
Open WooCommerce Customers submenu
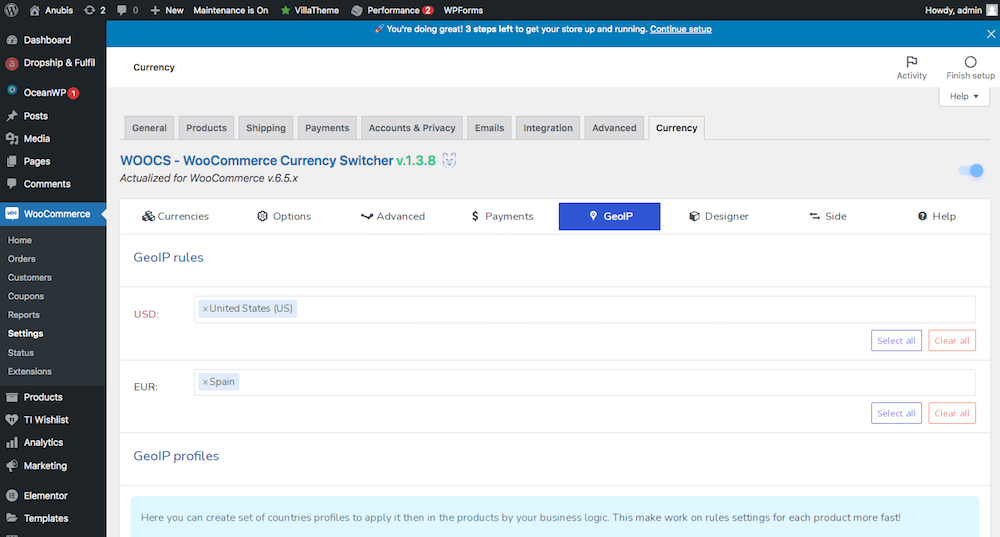[x=30, y=277]
